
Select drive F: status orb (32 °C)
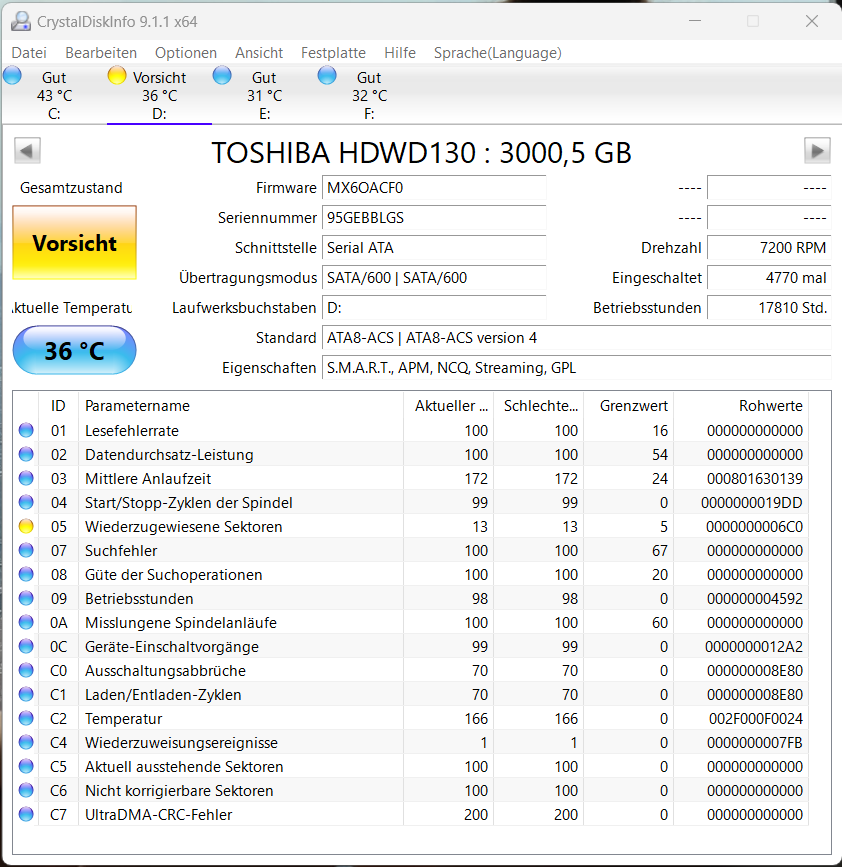pos(327,76)
